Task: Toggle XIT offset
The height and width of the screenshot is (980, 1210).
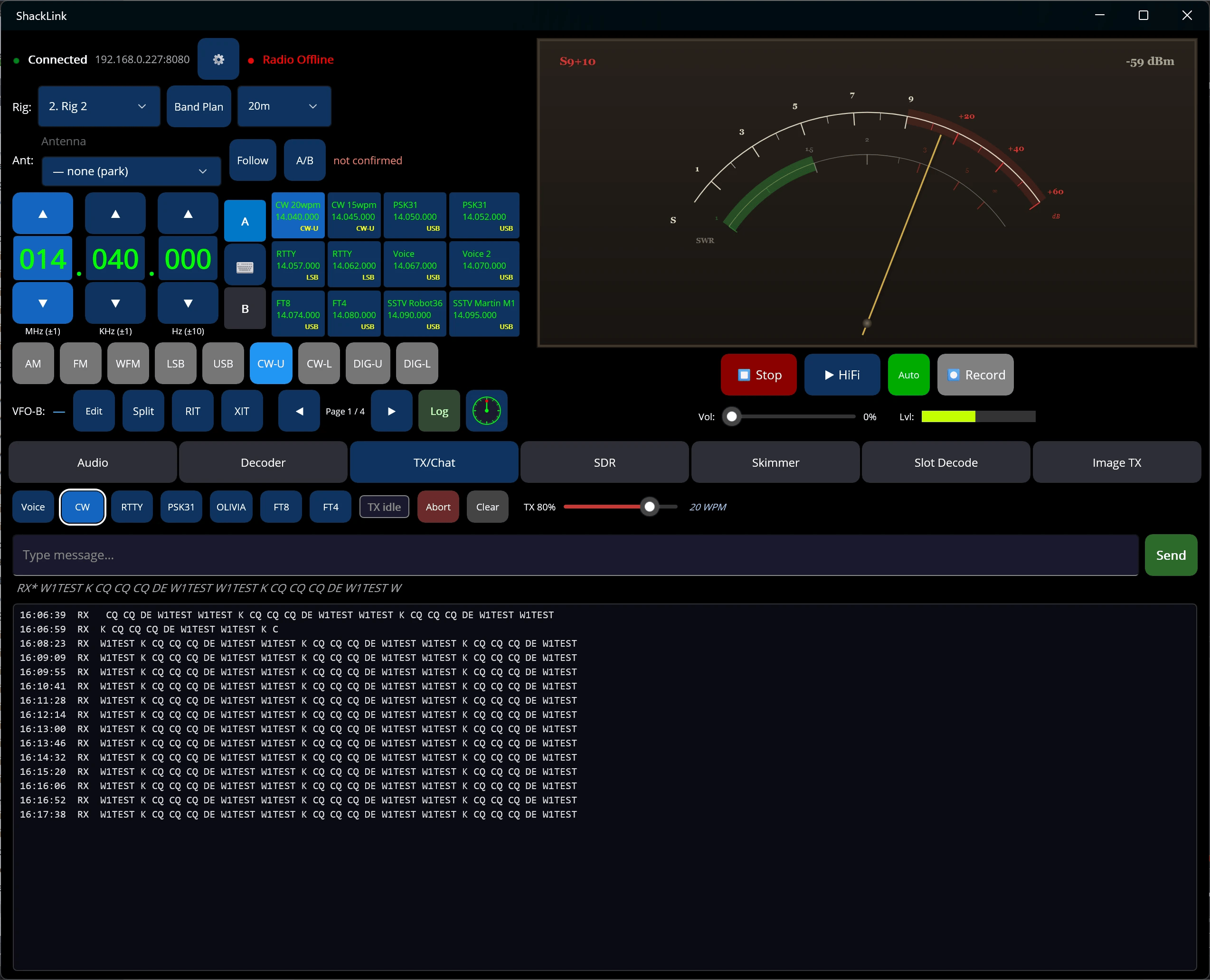Action: tap(242, 411)
